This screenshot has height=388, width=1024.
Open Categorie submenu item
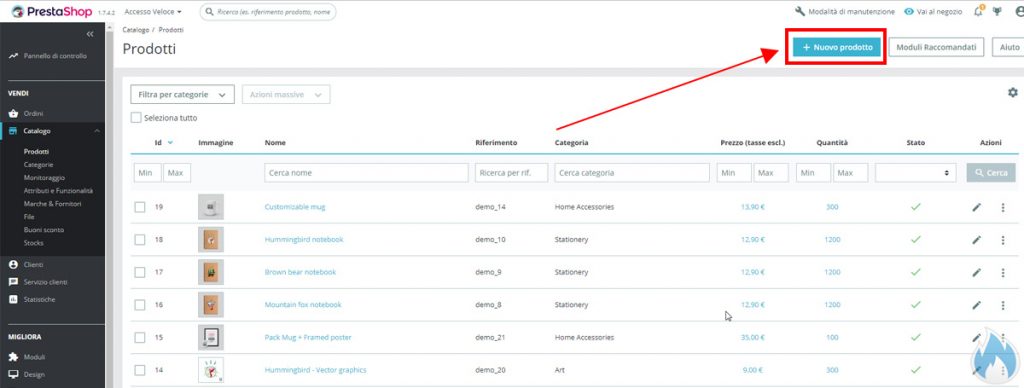(39, 165)
